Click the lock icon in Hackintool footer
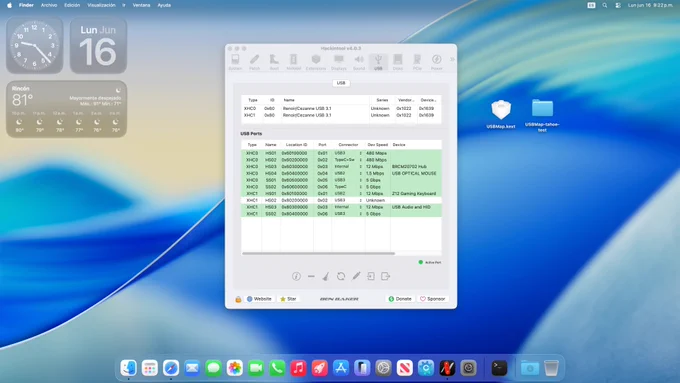680x383 pixels. click(238, 299)
